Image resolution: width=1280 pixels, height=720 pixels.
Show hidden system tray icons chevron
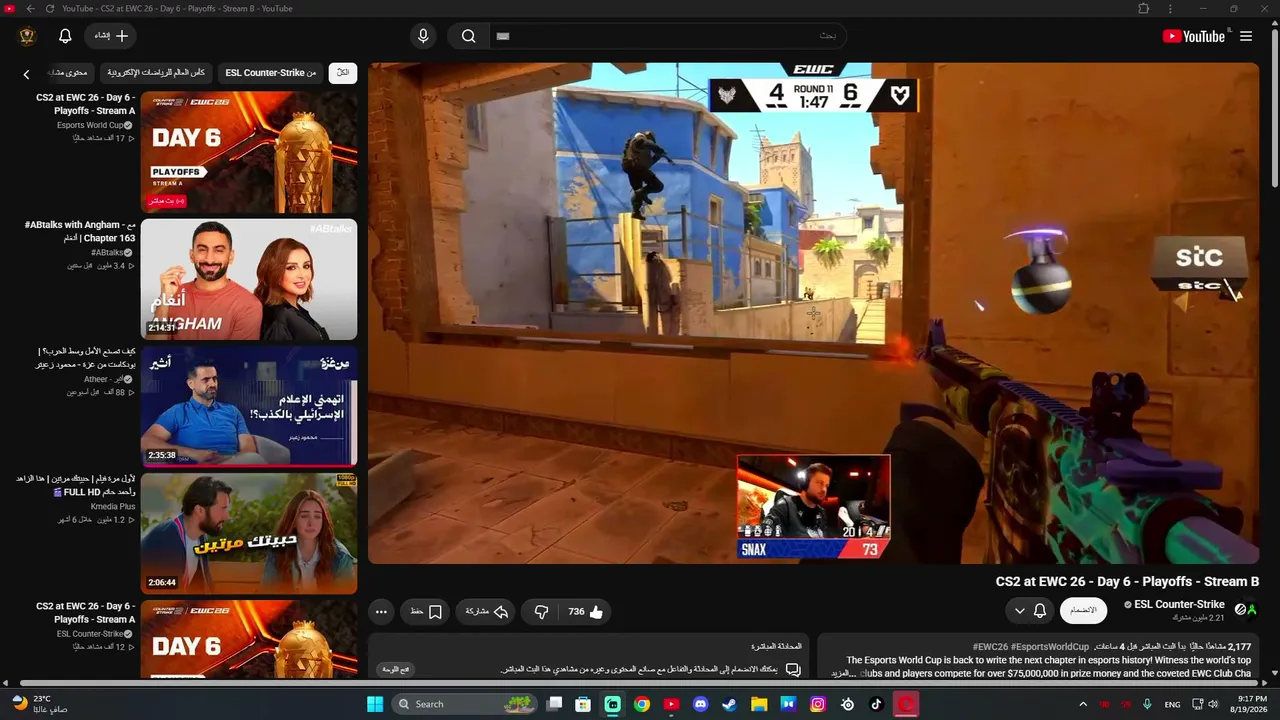point(1083,704)
